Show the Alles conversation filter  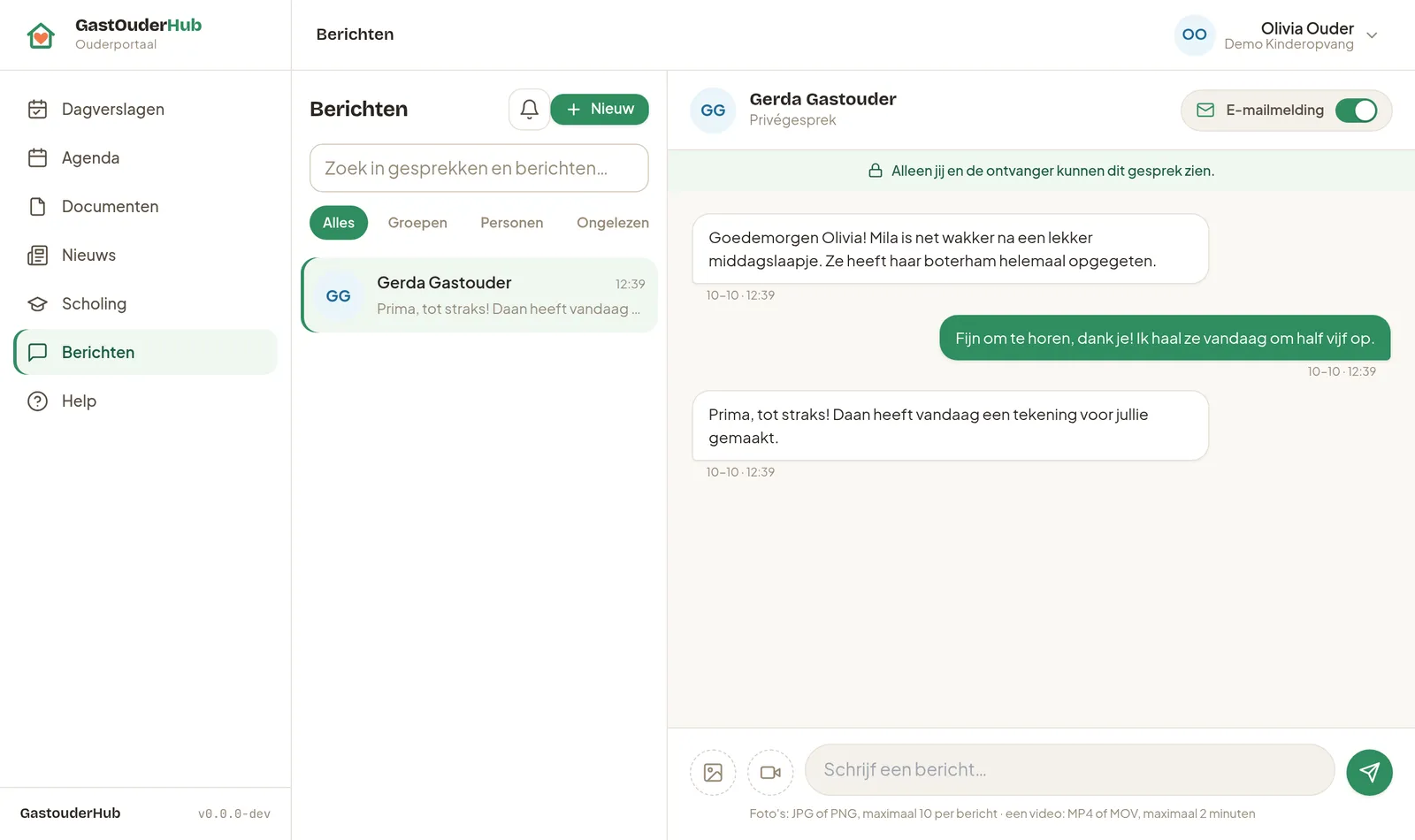(339, 223)
